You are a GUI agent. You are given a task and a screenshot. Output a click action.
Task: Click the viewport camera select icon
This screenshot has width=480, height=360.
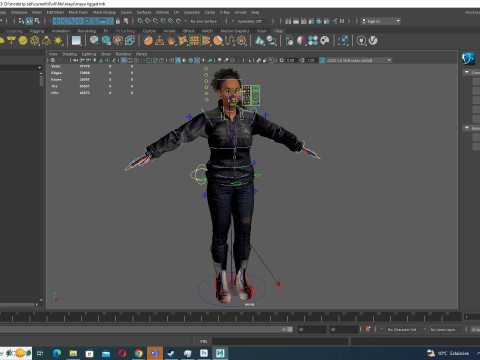53,60
